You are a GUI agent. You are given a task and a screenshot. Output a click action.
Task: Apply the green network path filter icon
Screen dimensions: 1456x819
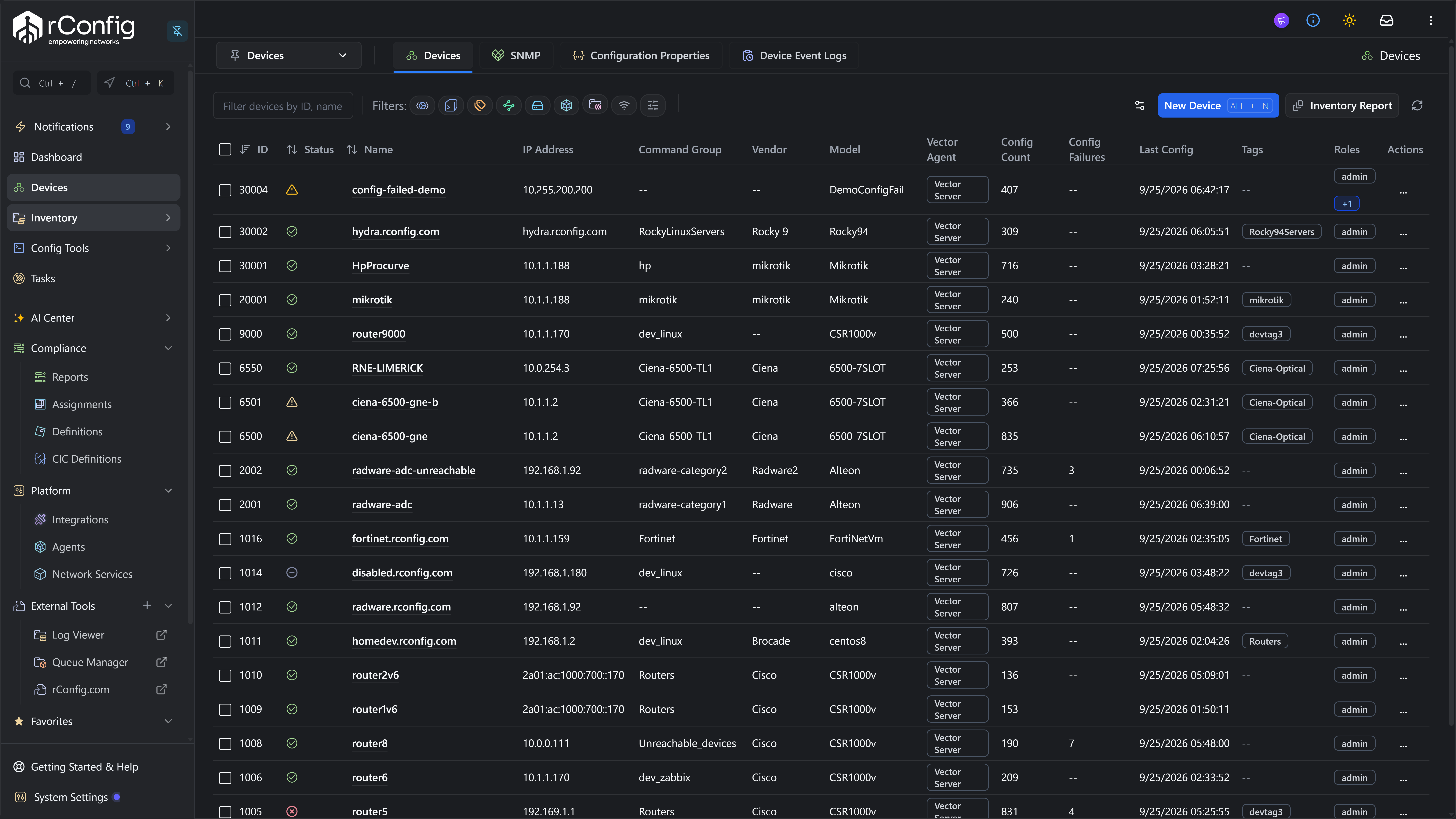509,106
